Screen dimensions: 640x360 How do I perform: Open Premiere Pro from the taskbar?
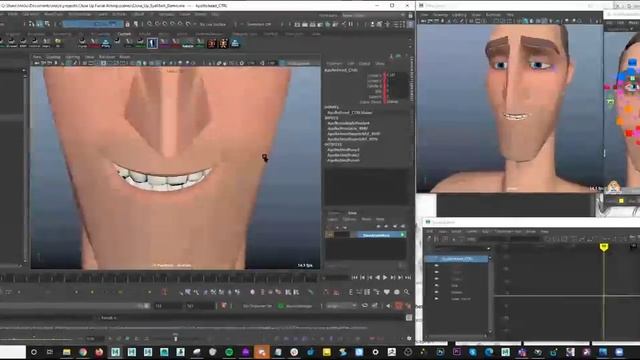(x=457, y=352)
